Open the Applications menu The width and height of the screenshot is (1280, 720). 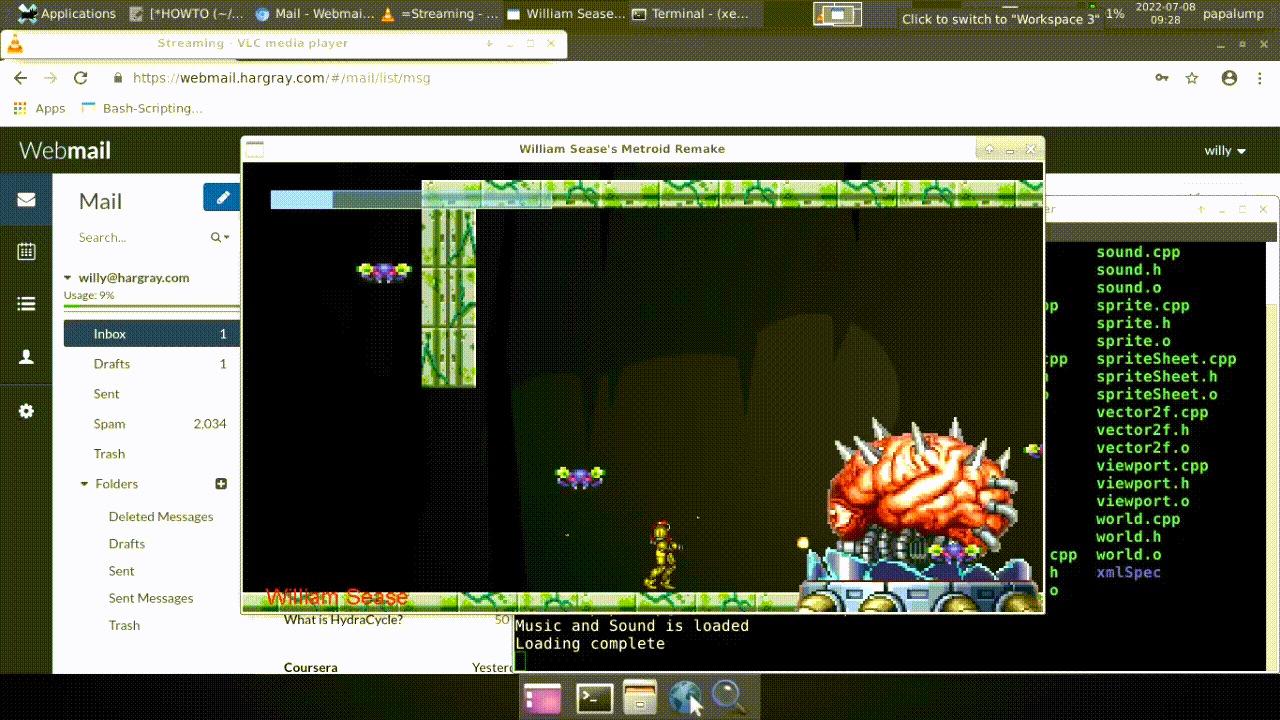[x=67, y=14]
